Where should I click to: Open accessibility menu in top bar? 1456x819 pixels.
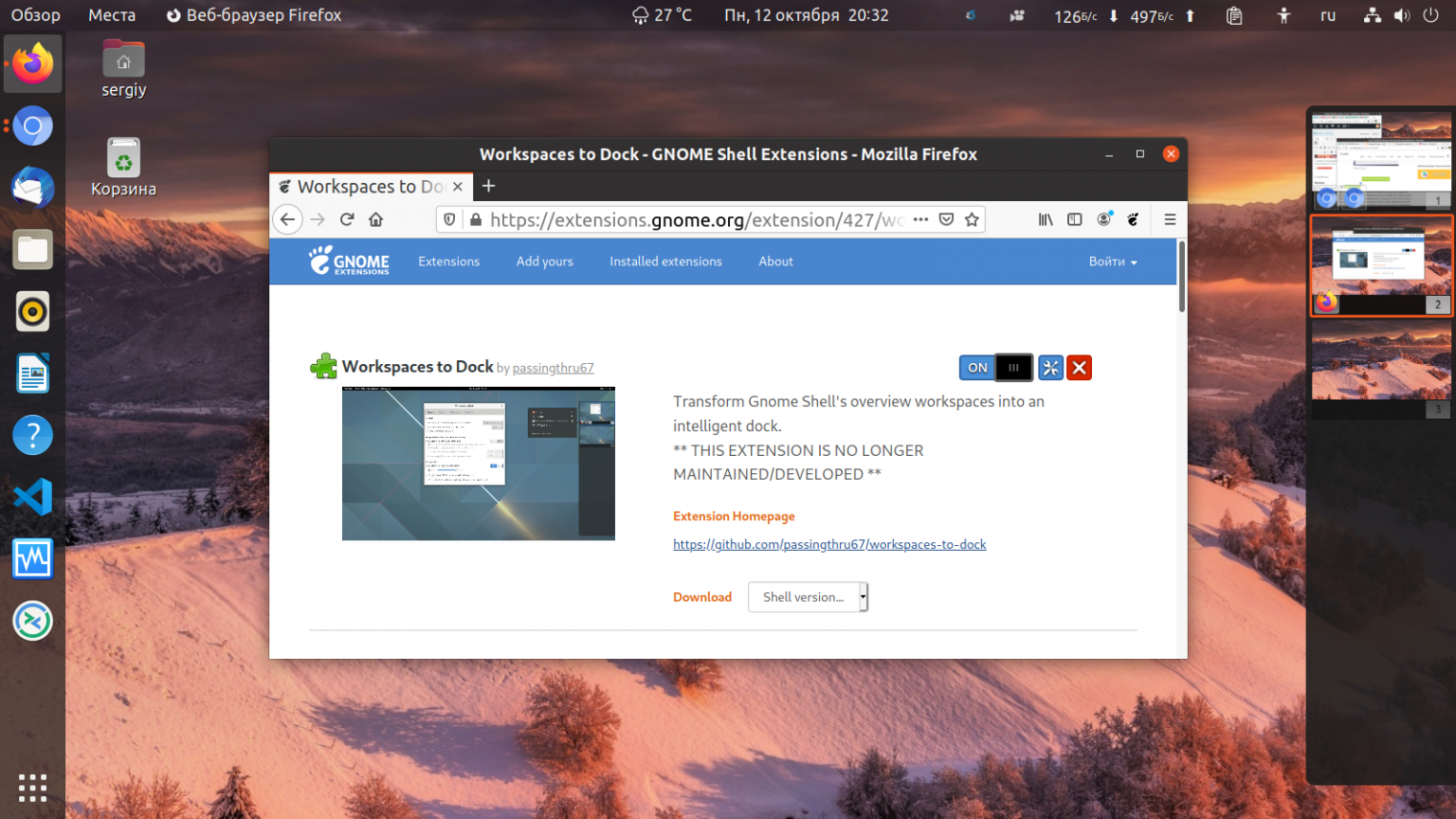point(1283,15)
